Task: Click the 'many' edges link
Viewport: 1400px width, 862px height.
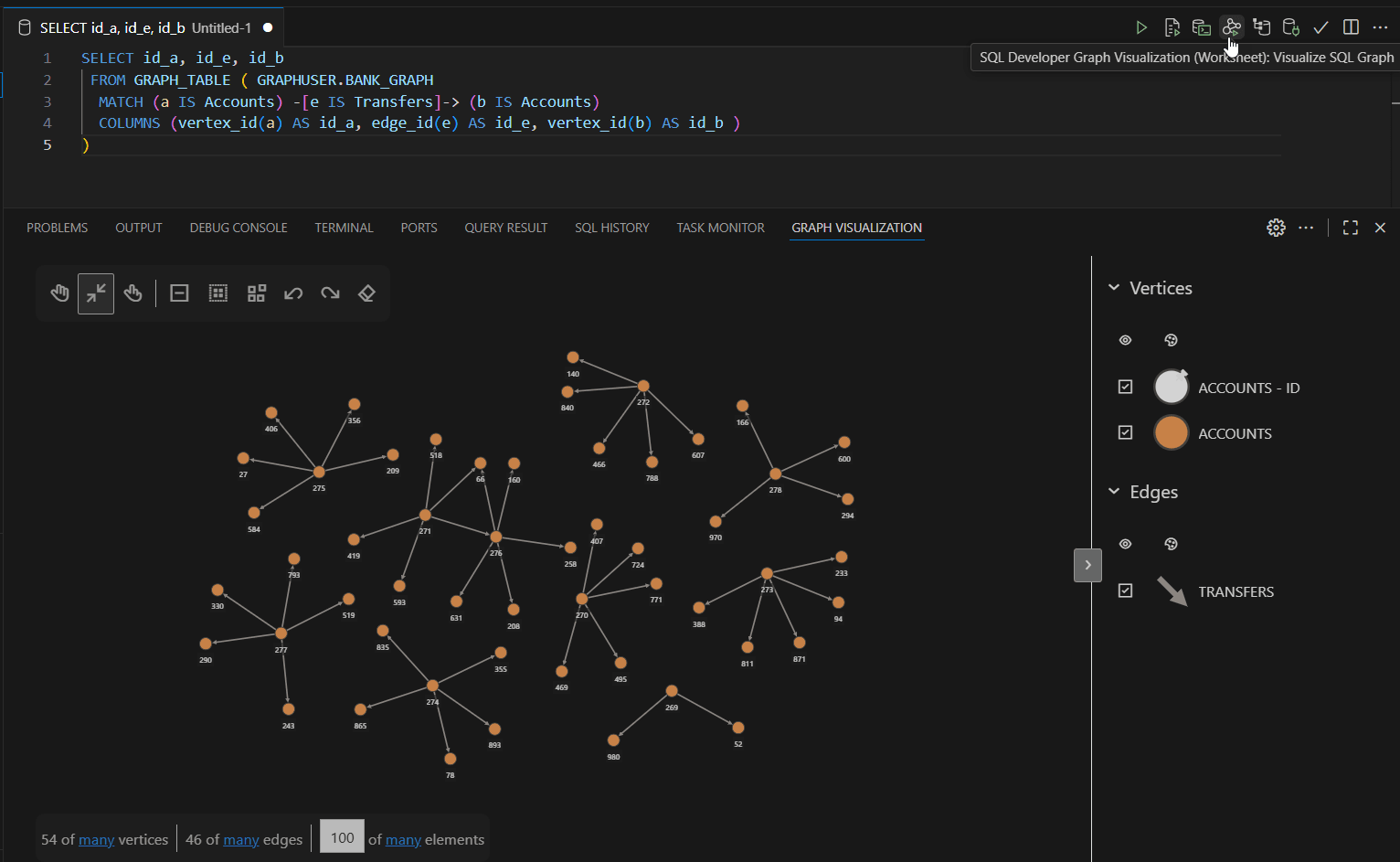Action: [241, 839]
